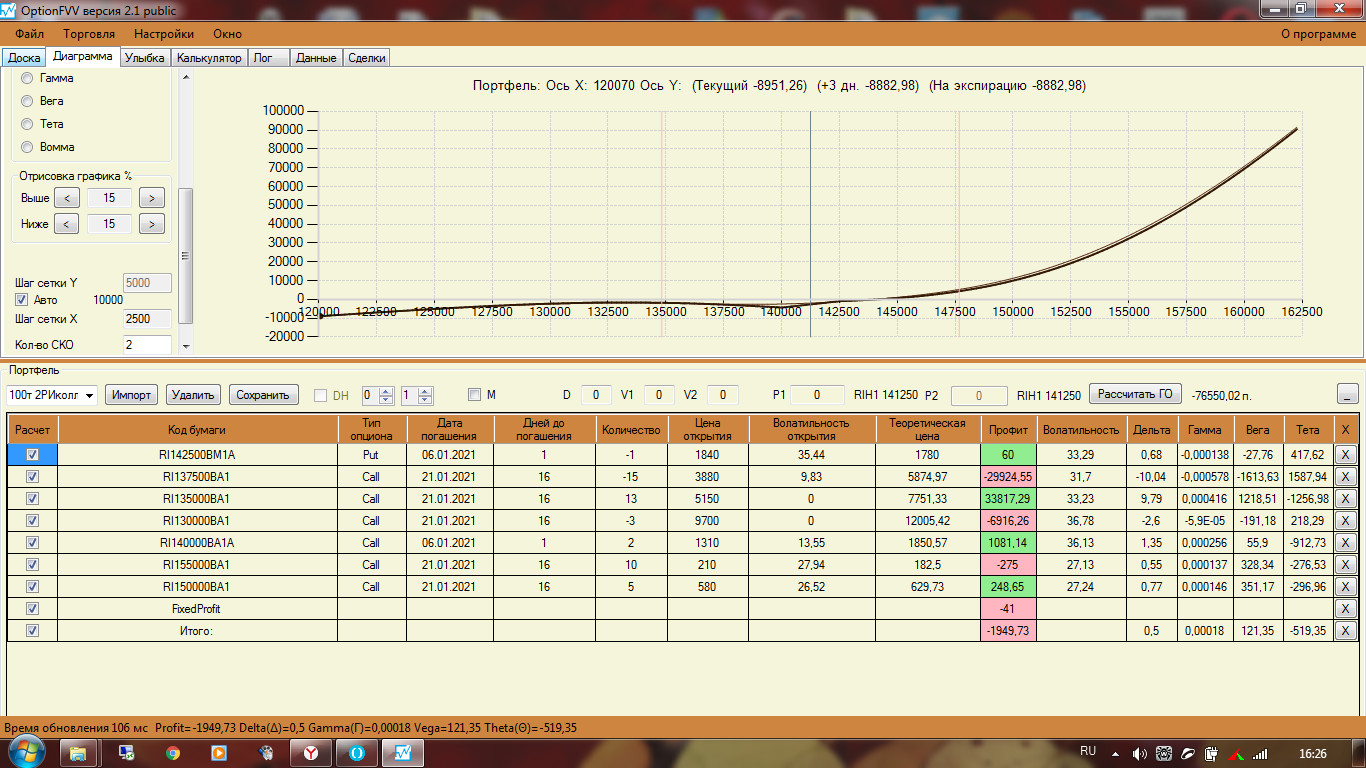Viewport: 1366px width, 768px height.
Task: Toggle the M checkbox in portfolio toolbar
Action: tap(474, 395)
